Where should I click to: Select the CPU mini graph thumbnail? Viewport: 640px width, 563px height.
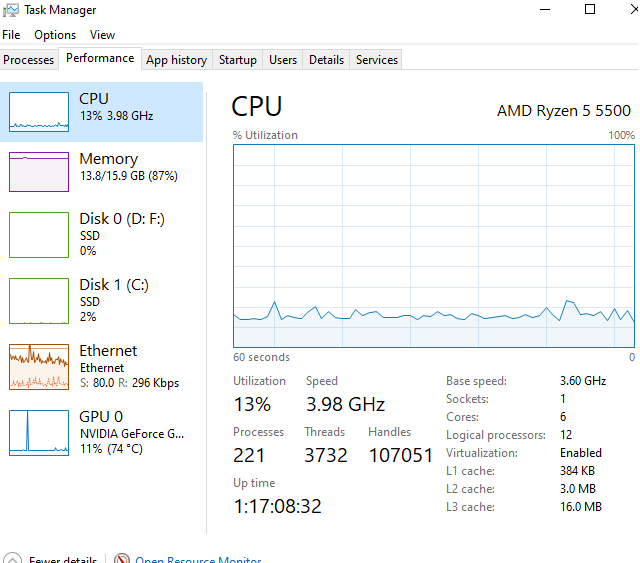tap(39, 111)
